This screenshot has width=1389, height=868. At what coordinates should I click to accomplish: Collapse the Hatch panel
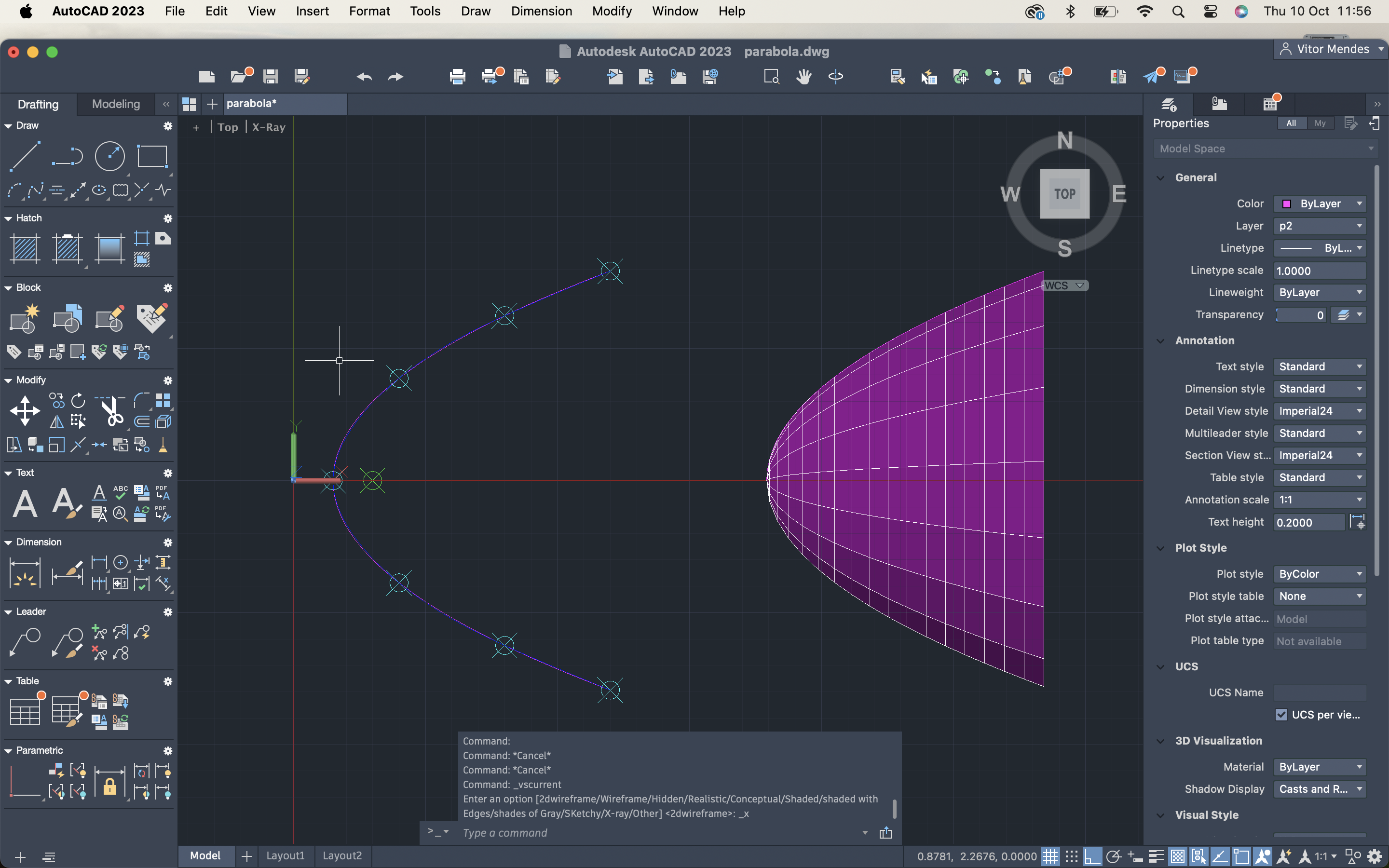pyautogui.click(x=8, y=218)
